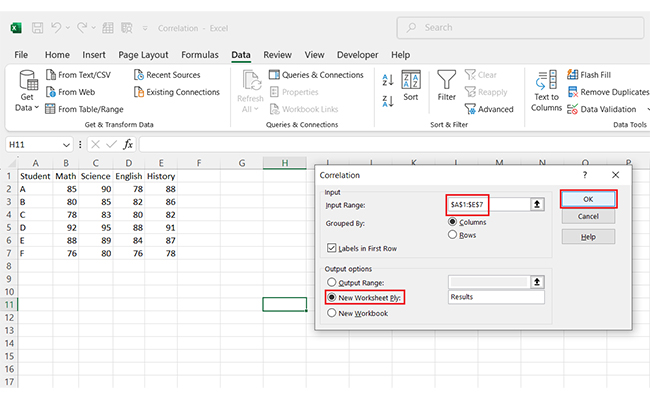Sort Z to A descending
The height and width of the screenshot is (399, 650).
[x=388, y=101]
